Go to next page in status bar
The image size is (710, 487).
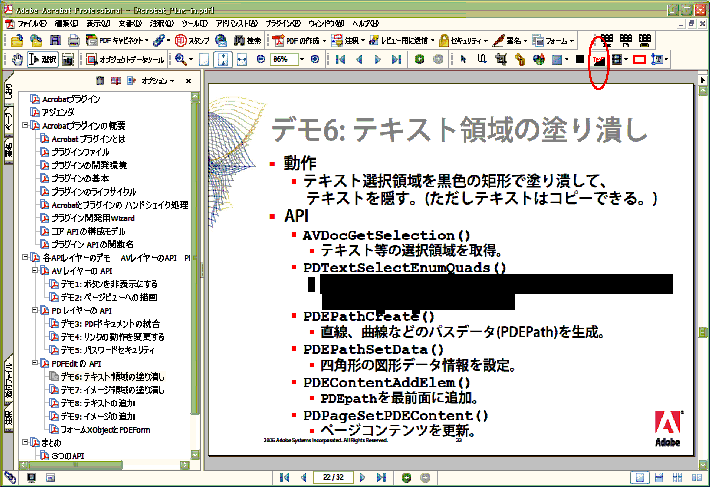click(x=362, y=477)
